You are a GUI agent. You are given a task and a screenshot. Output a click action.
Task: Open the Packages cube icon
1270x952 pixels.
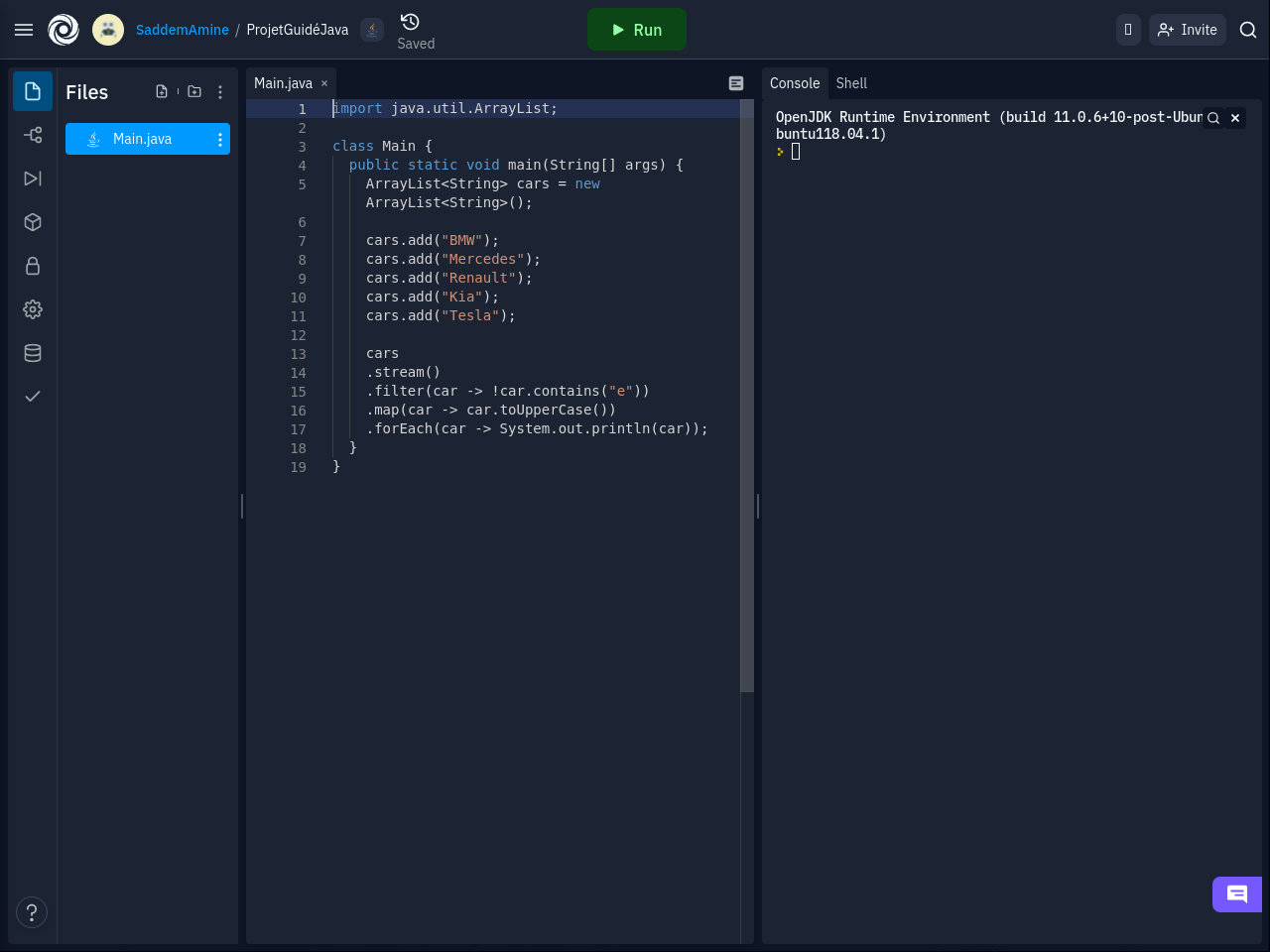(33, 222)
